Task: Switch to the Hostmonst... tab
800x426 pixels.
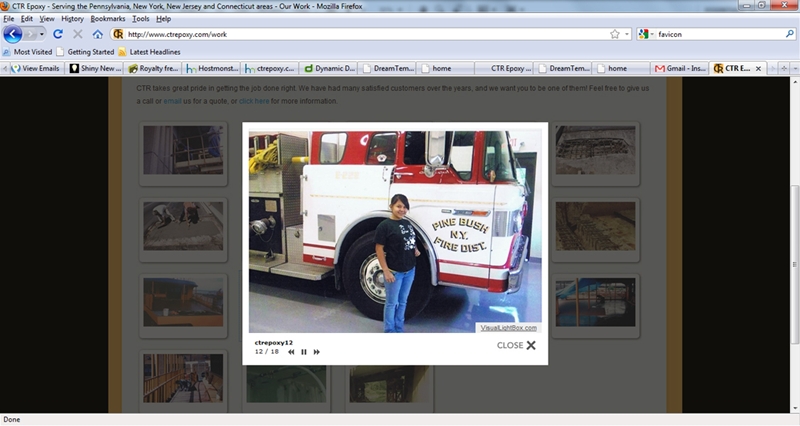Action: pyautogui.click(x=212, y=68)
